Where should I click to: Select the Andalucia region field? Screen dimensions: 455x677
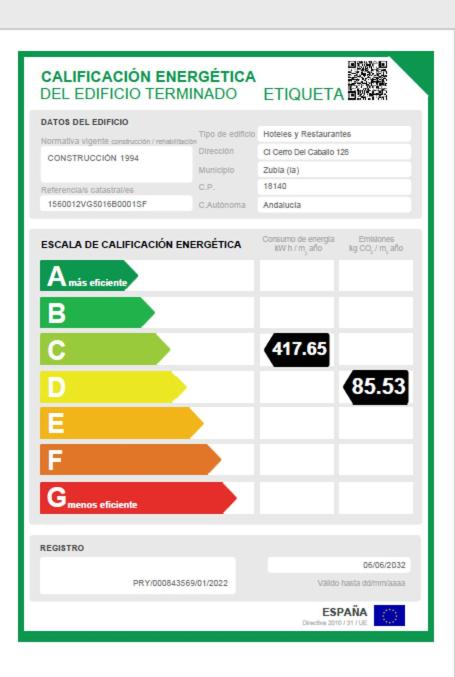coord(334,205)
